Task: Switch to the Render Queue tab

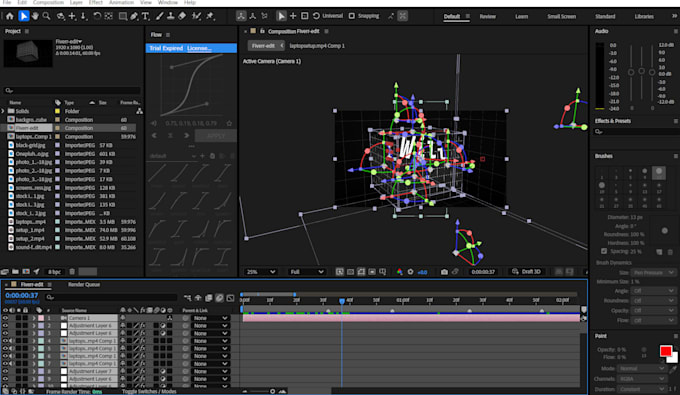Action: coord(84,284)
